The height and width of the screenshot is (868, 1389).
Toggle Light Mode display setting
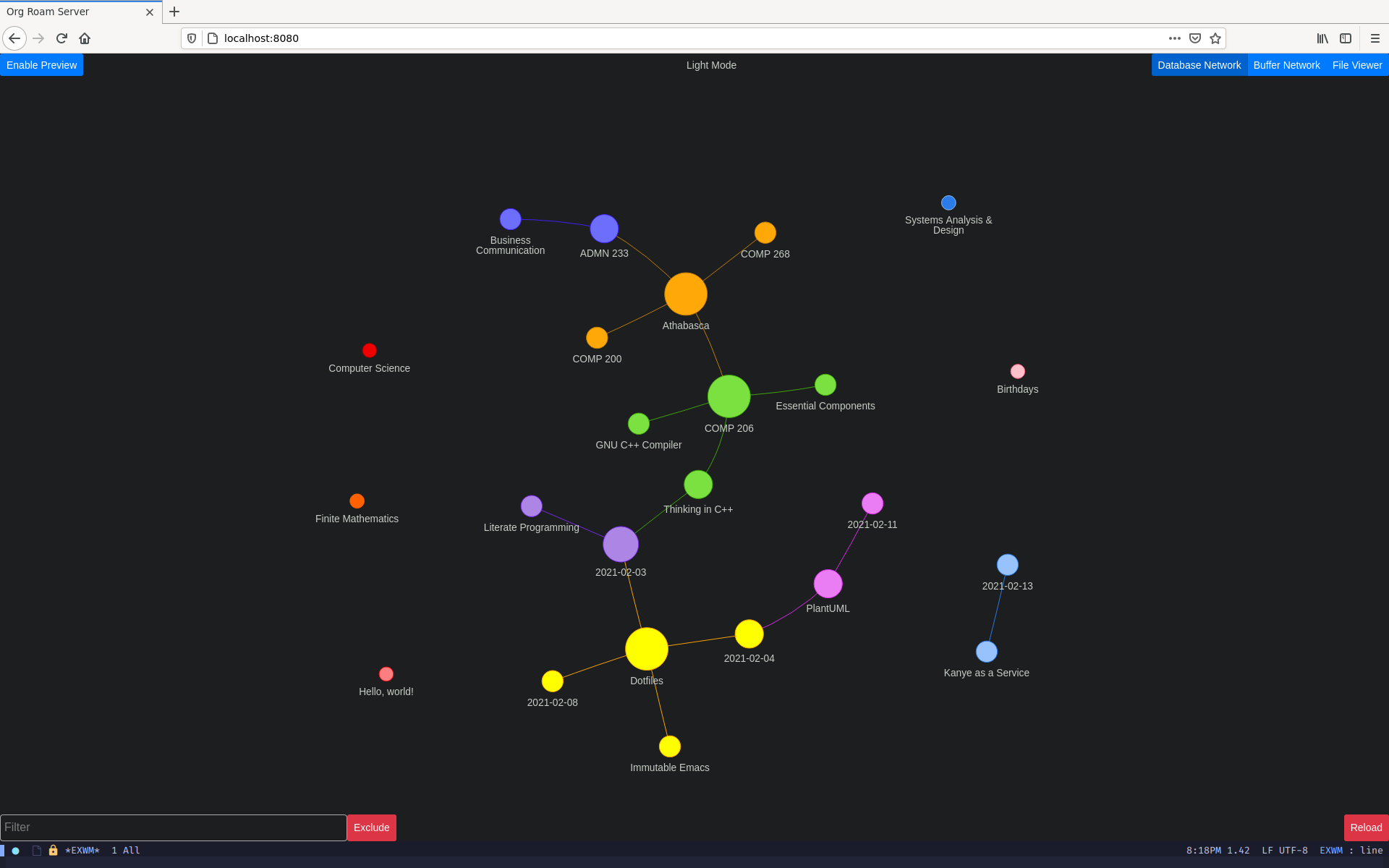coord(710,65)
